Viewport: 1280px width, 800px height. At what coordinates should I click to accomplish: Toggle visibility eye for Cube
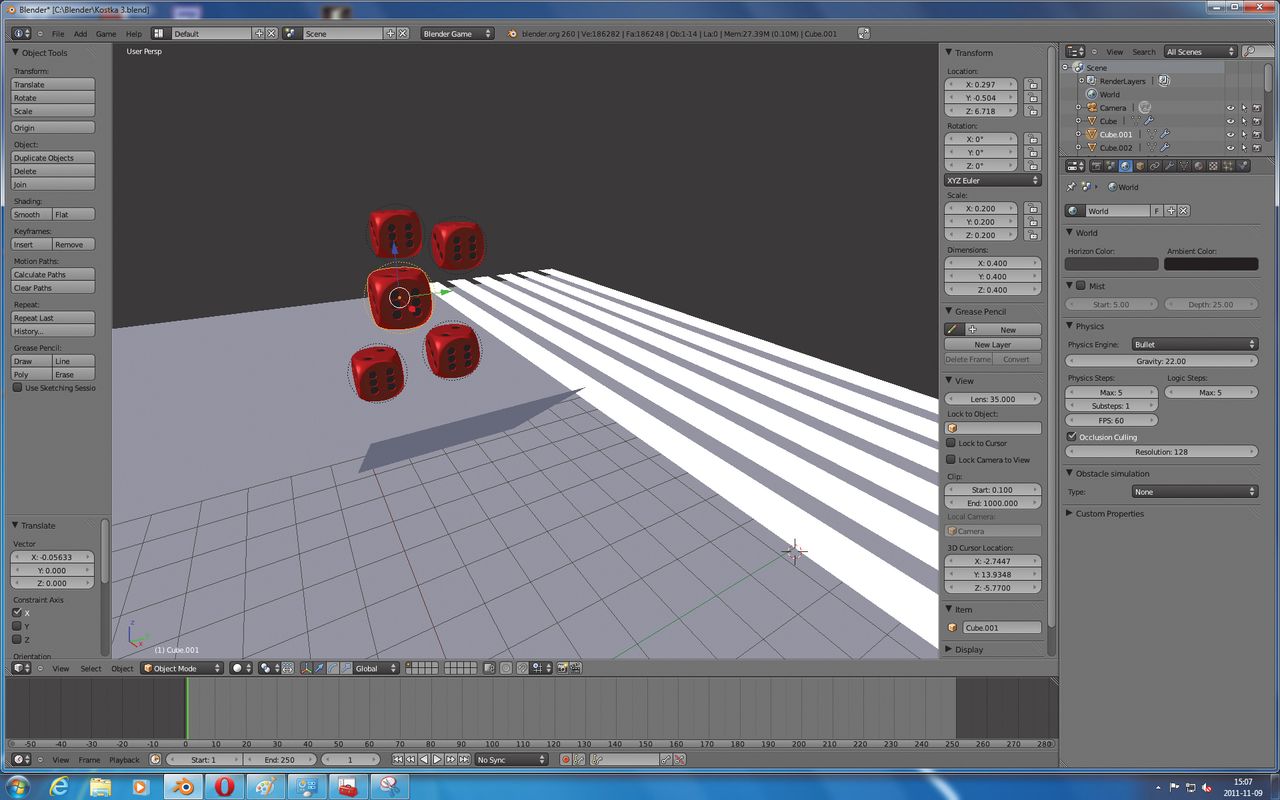[1230, 121]
